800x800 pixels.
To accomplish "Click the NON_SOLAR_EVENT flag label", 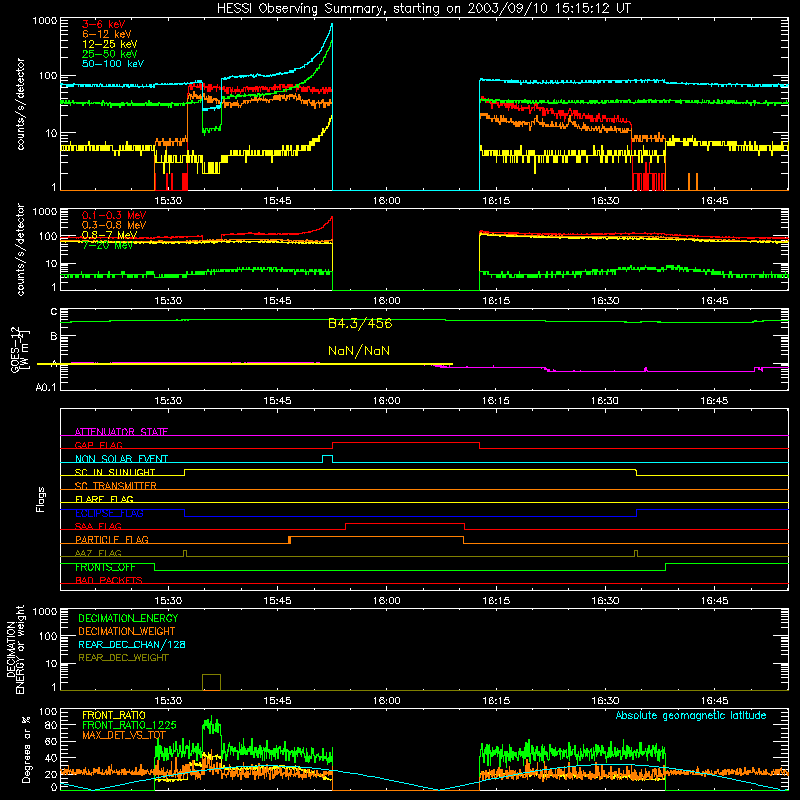I will click(121, 459).
